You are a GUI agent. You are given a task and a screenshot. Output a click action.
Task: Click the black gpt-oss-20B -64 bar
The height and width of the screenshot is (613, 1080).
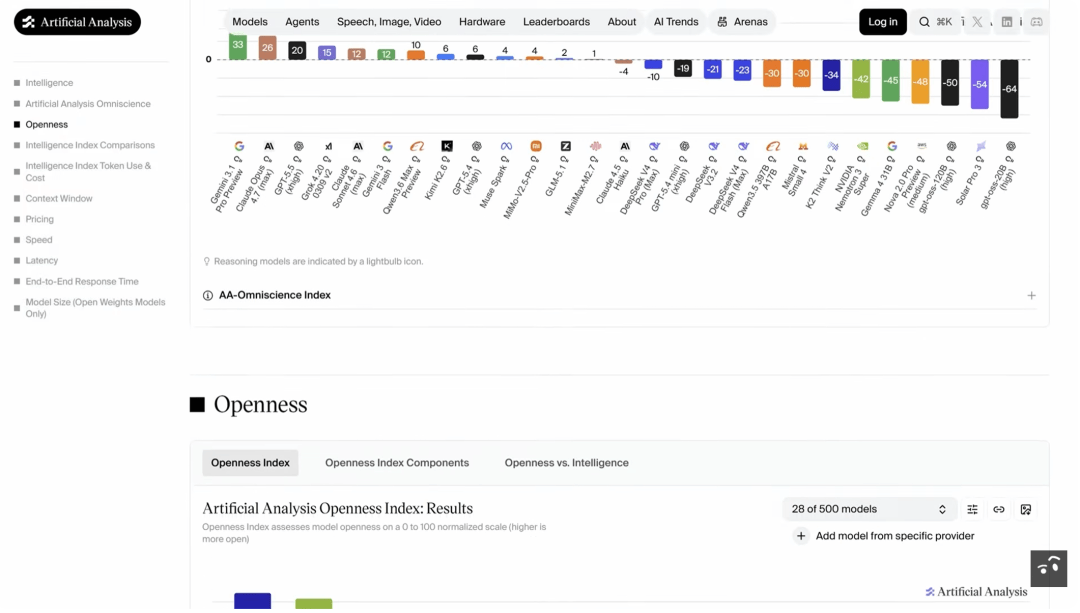tap(1009, 89)
